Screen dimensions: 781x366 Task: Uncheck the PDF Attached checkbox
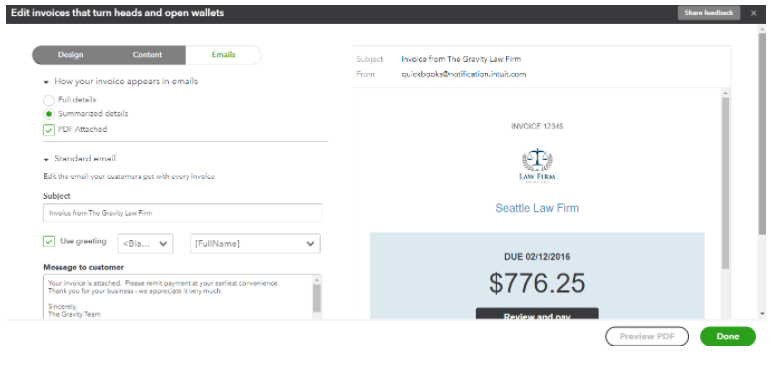[48, 130]
